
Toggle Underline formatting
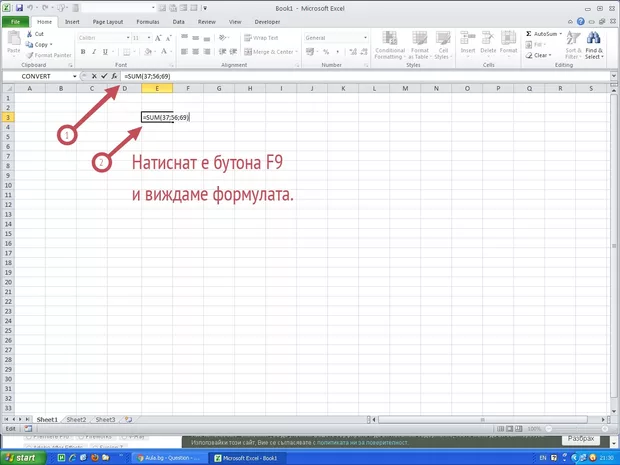[105, 52]
